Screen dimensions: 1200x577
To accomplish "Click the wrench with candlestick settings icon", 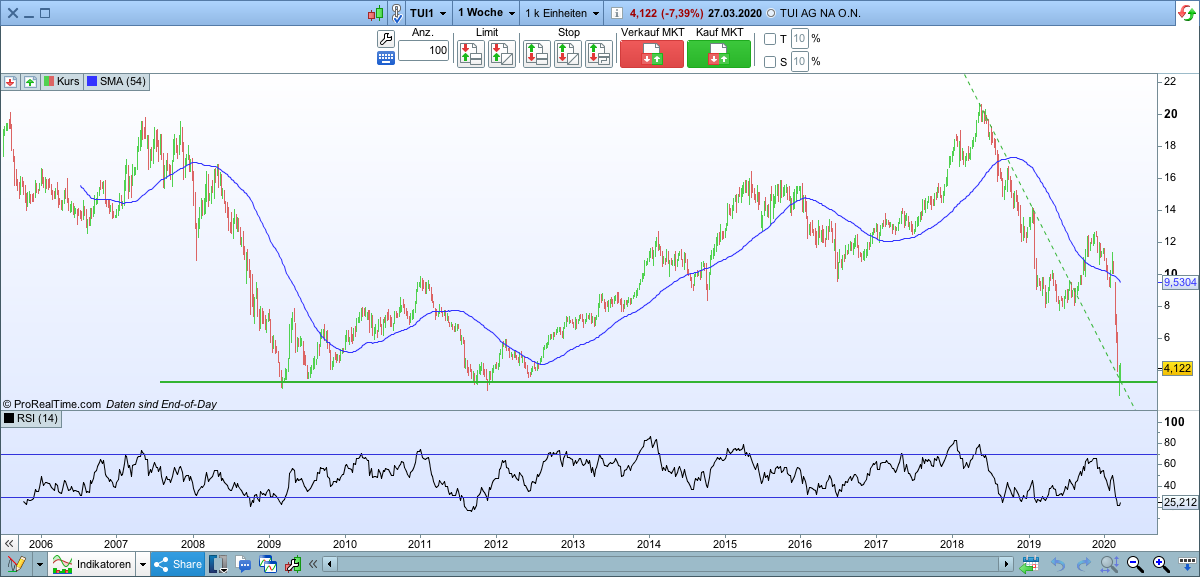I will pos(292,565).
